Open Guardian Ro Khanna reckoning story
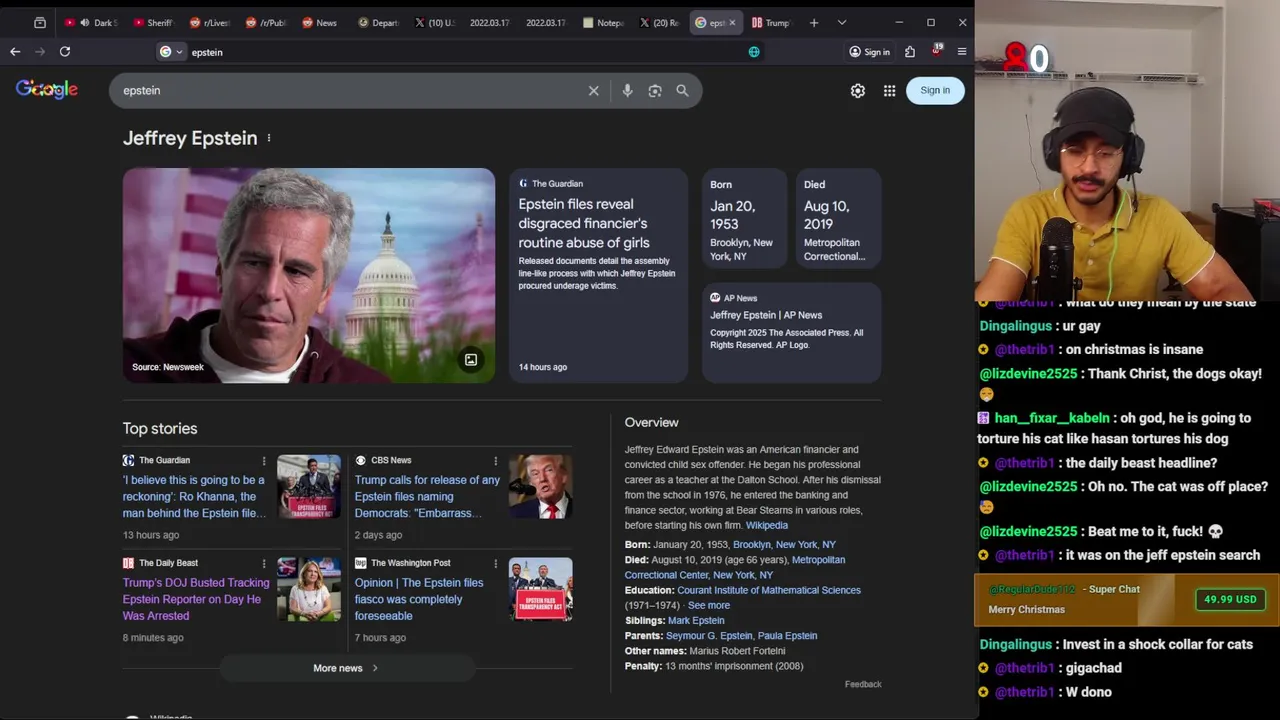This screenshot has width=1280, height=720. point(195,496)
